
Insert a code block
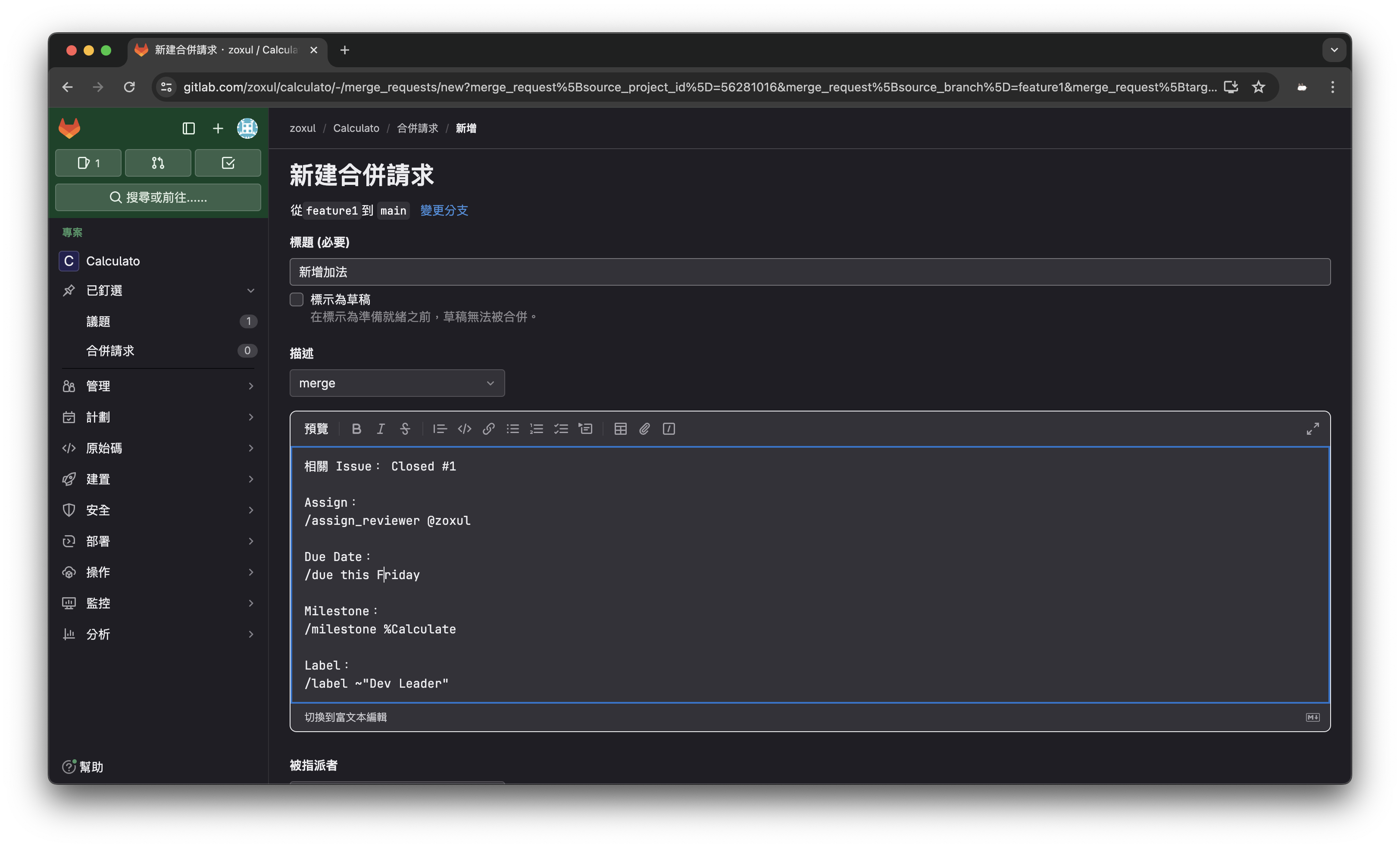coord(464,429)
